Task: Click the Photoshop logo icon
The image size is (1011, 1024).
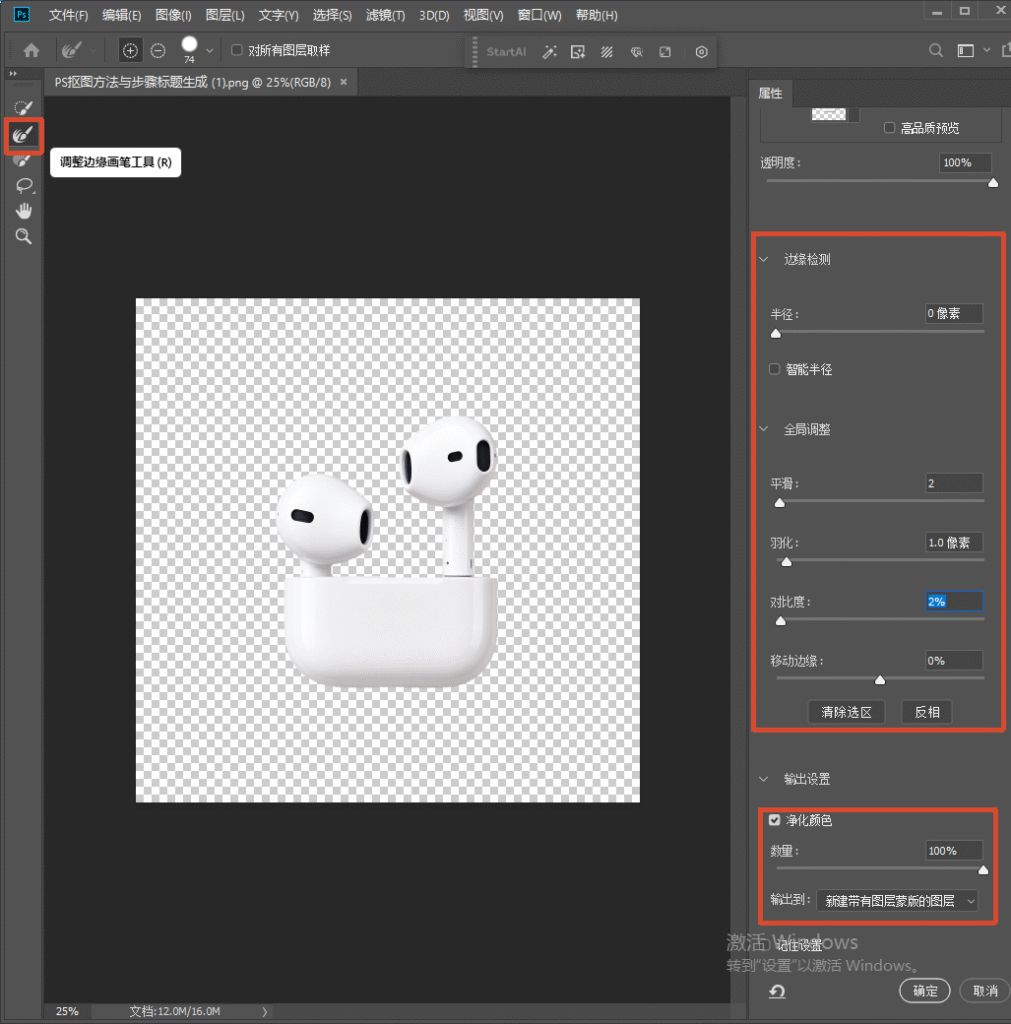Action: tap(22, 14)
